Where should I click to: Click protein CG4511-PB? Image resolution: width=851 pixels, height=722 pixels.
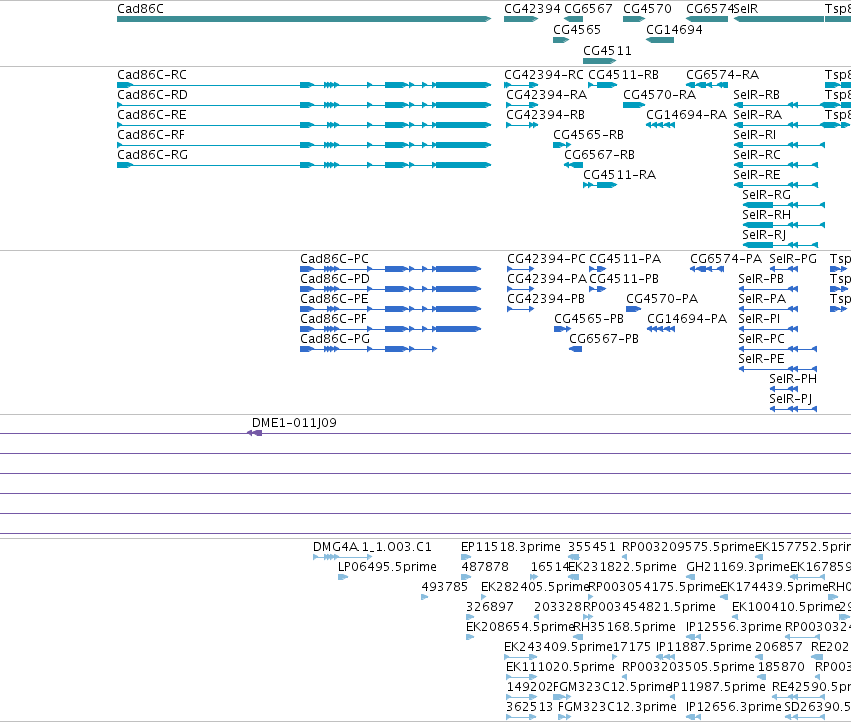point(598,289)
